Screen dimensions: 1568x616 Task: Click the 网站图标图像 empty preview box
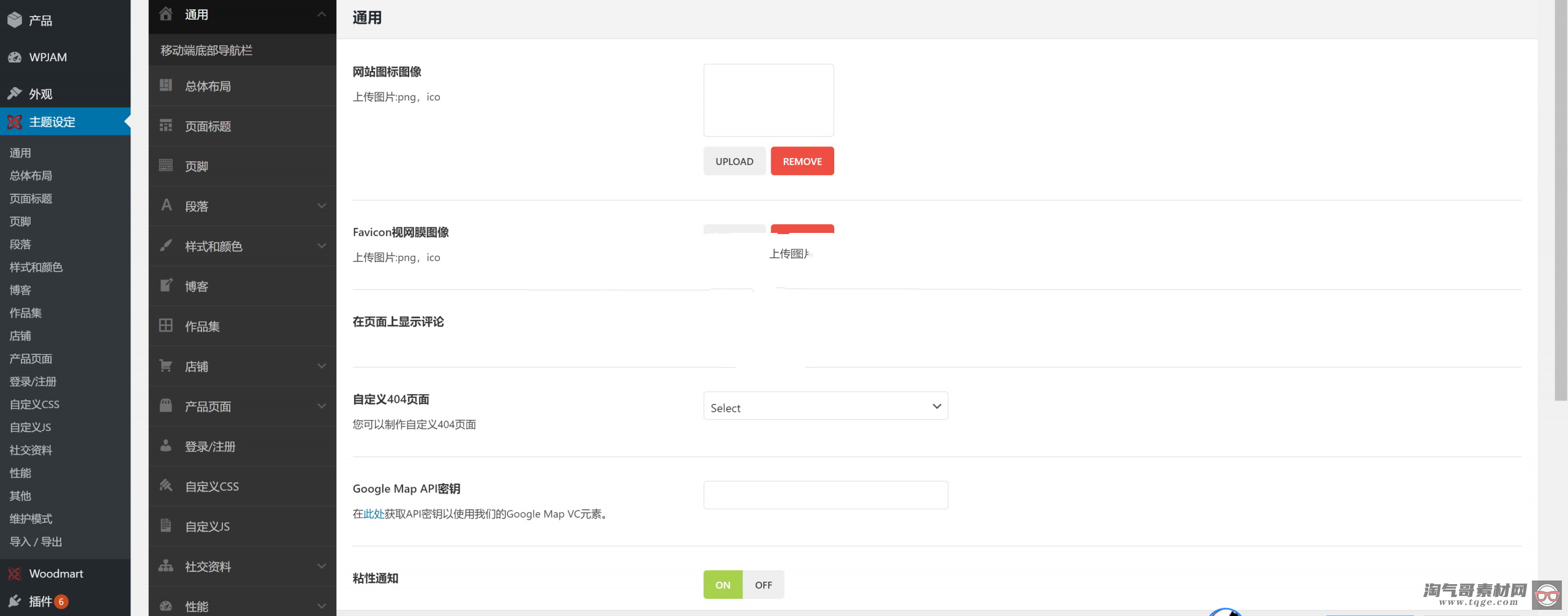769,101
